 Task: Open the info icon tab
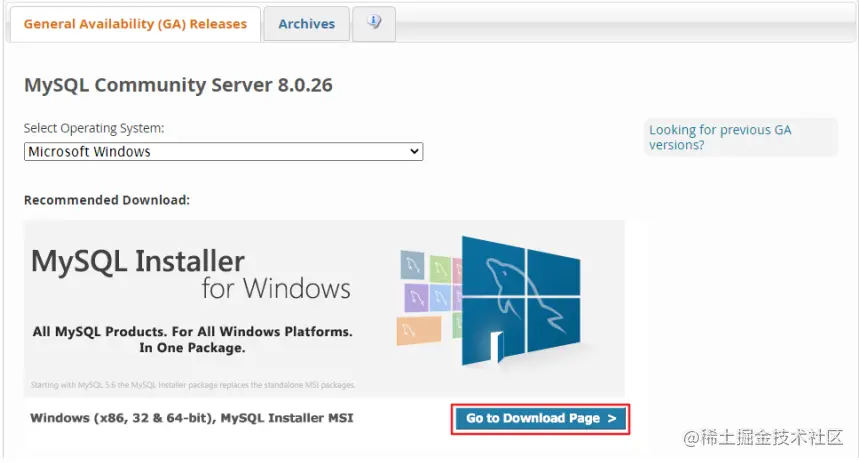click(374, 24)
